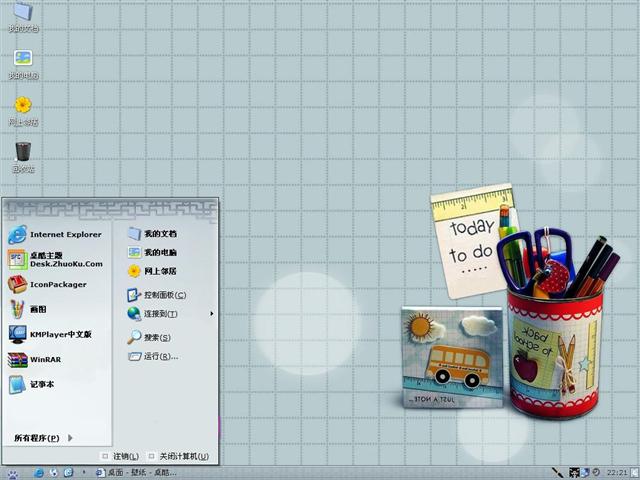Open 我的电脑 in the start menu
This screenshot has height=480, width=640.
point(152,253)
